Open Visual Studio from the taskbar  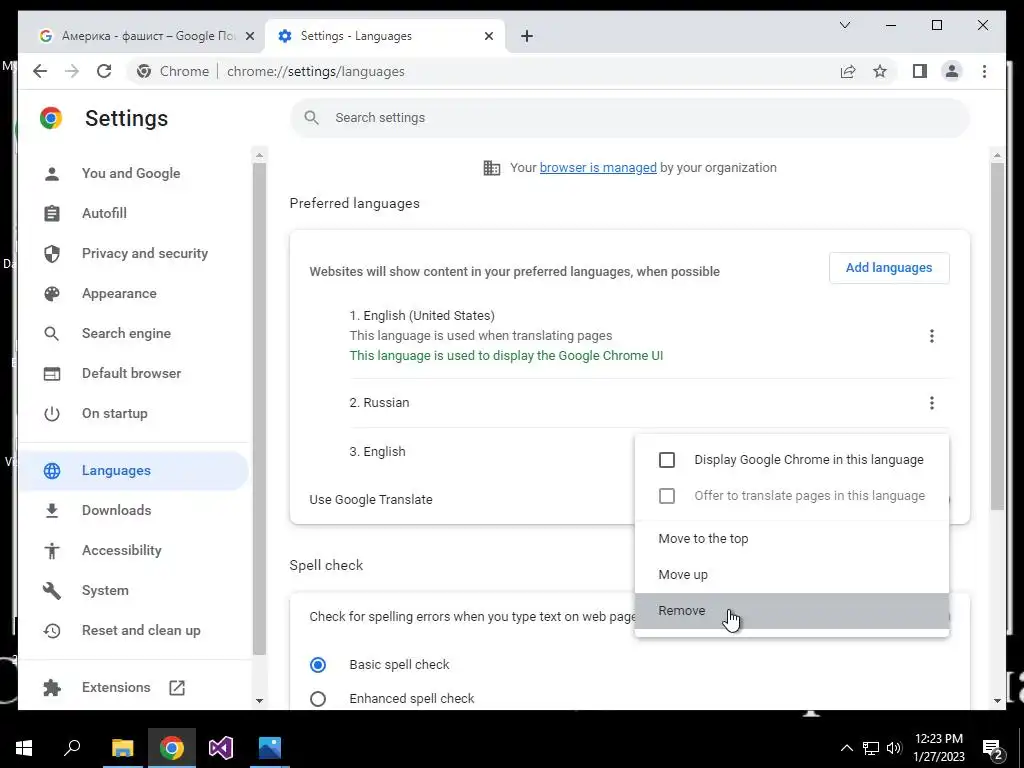pos(221,748)
